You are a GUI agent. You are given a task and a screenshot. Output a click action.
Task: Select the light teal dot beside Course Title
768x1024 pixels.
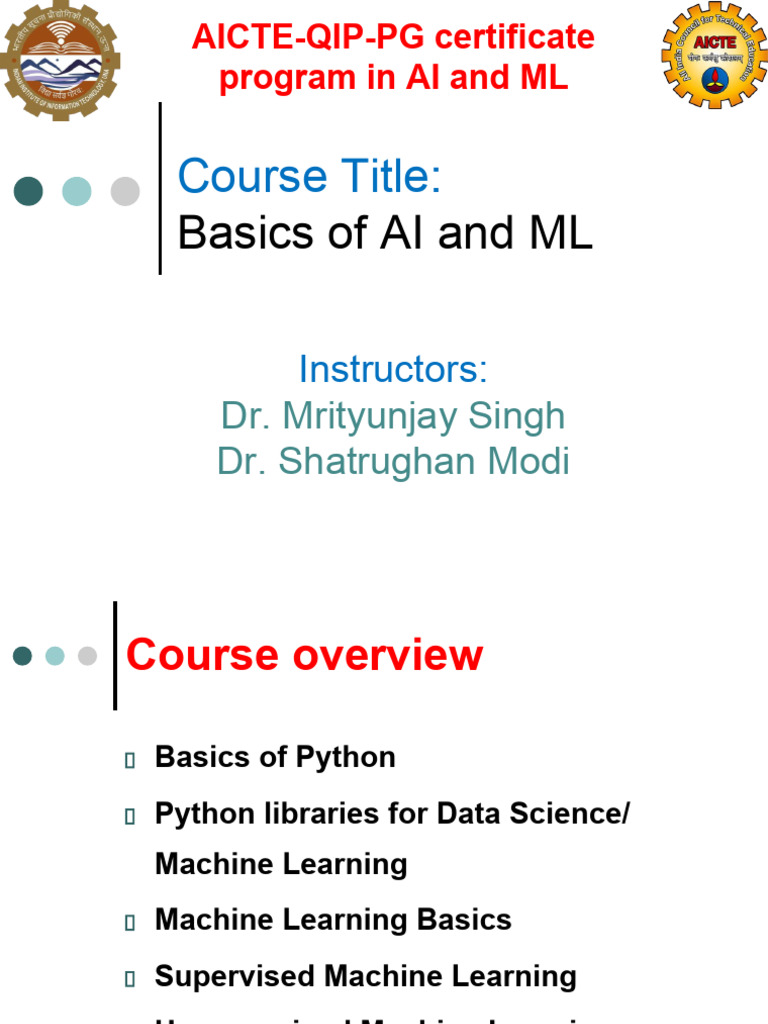[76, 191]
